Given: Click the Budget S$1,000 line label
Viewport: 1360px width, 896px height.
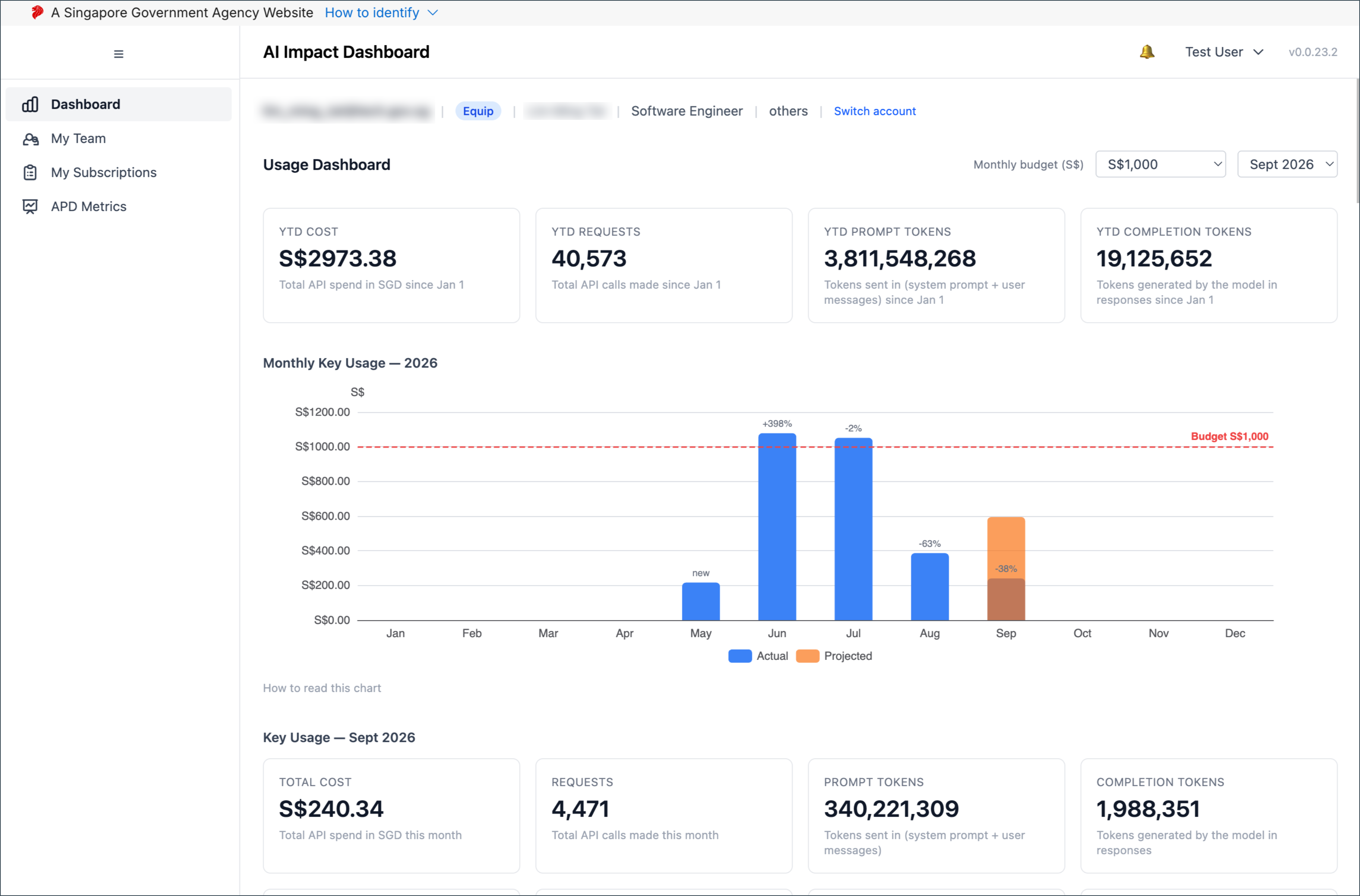Looking at the screenshot, I should [1230, 436].
